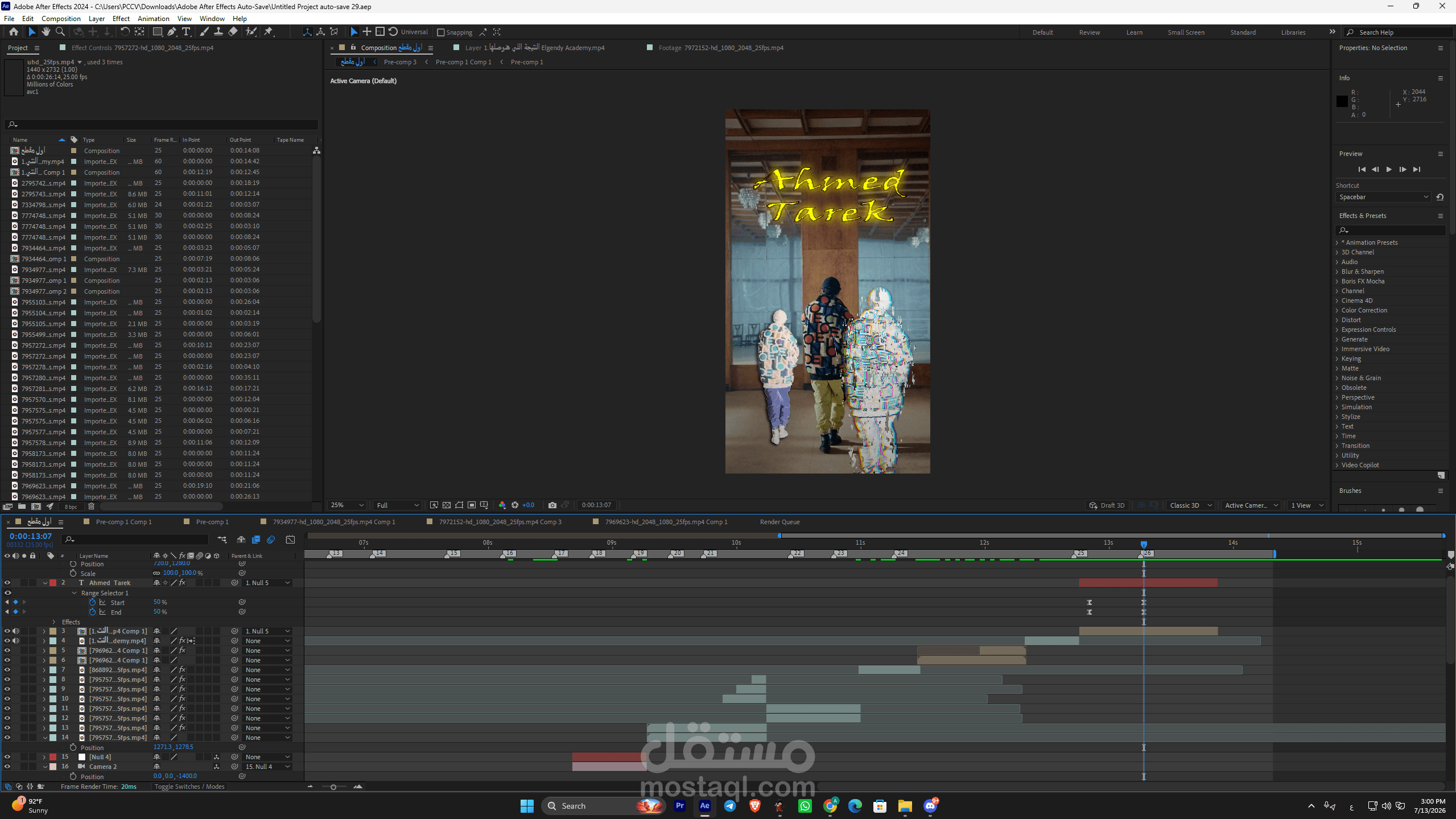Image resolution: width=1456 pixels, height=819 pixels.
Task: Click Toggle Switches / Modes button
Action: pyautogui.click(x=189, y=787)
